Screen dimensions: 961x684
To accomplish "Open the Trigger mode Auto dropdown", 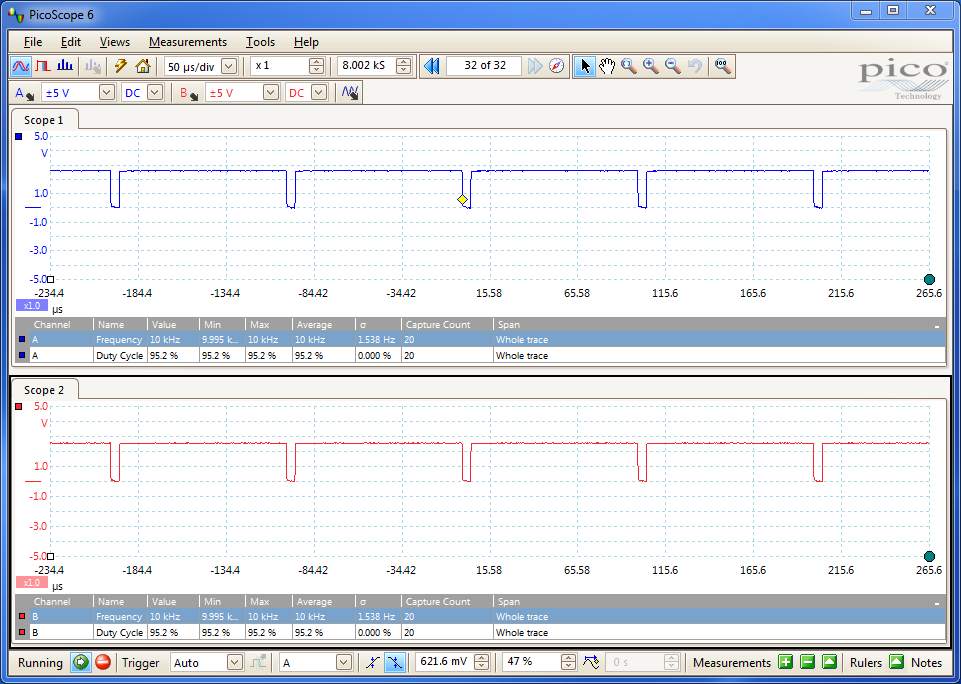I will (235, 662).
